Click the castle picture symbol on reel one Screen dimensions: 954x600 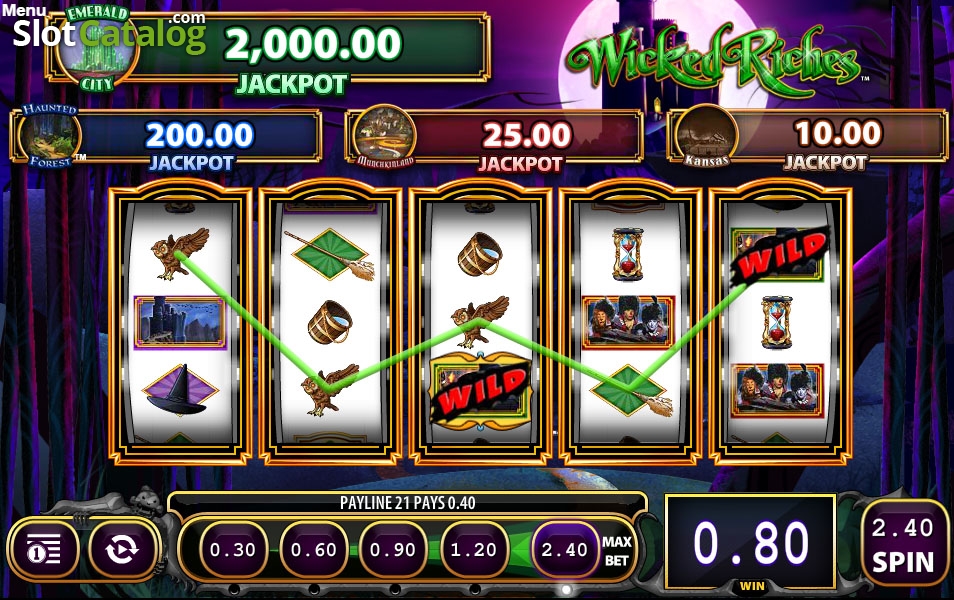click(180, 323)
